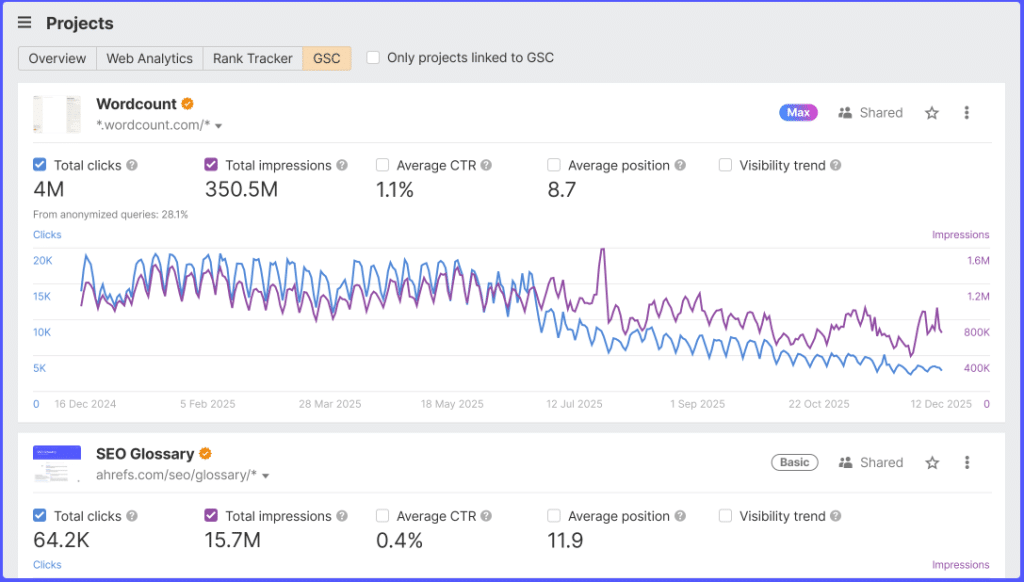1024x582 pixels.
Task: Open the SEO Glossary project thumbnail
Action: click(x=57, y=463)
